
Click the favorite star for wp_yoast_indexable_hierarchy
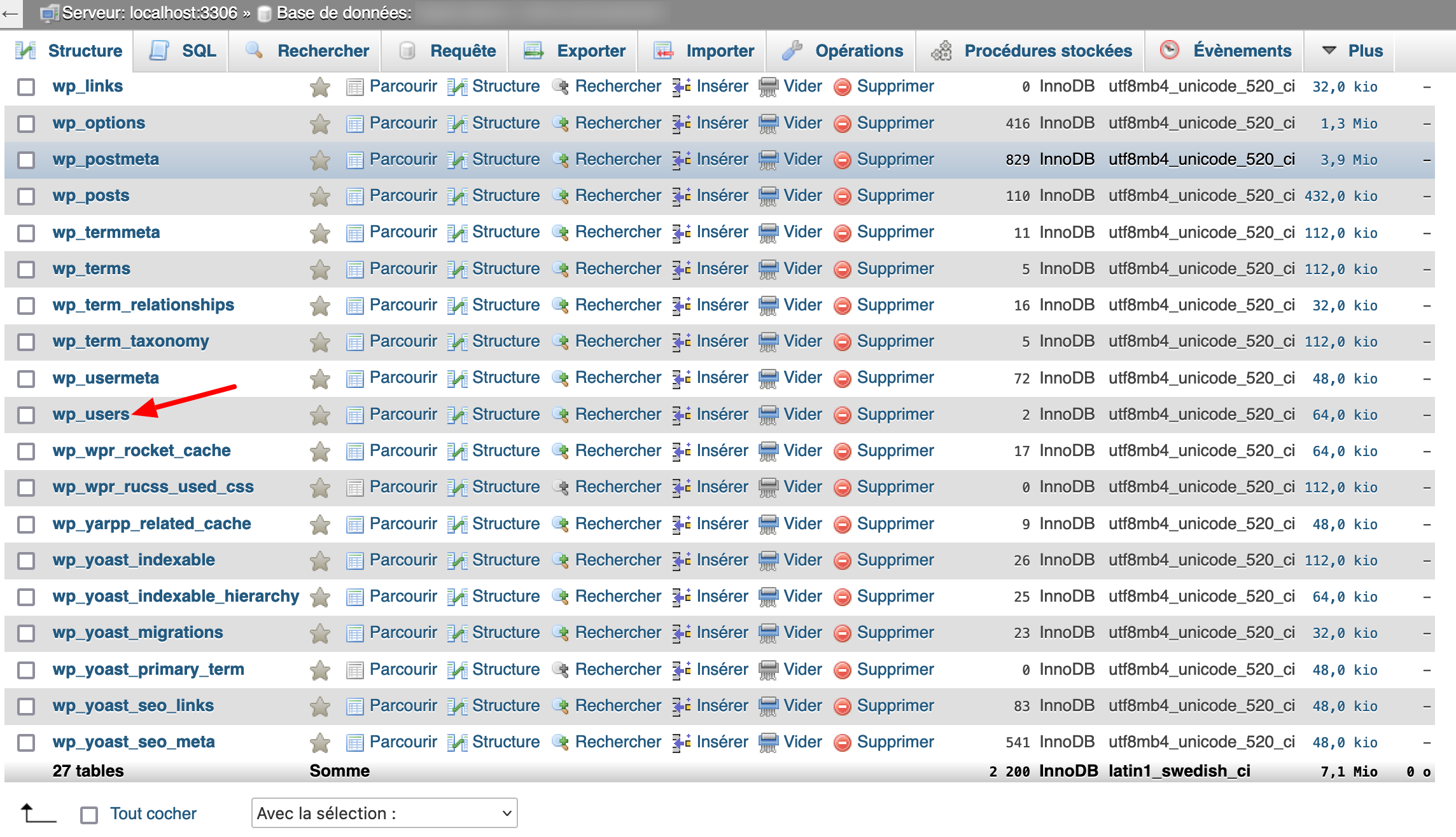click(320, 597)
